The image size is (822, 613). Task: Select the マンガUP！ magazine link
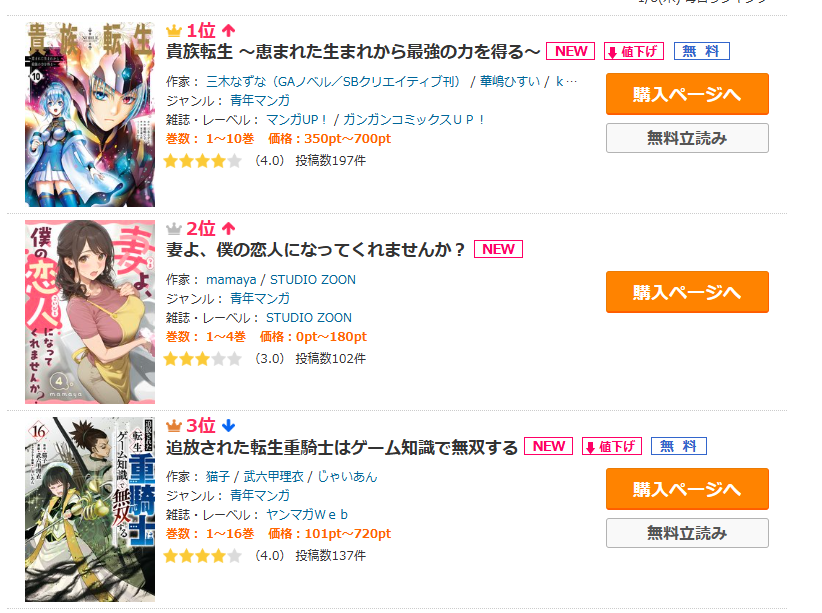coord(297,120)
